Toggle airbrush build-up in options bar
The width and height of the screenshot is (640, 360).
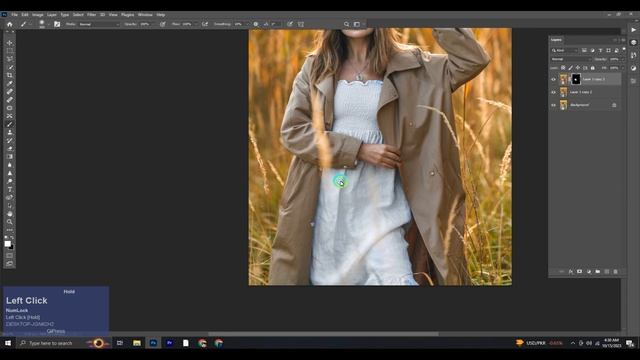pos(205,24)
